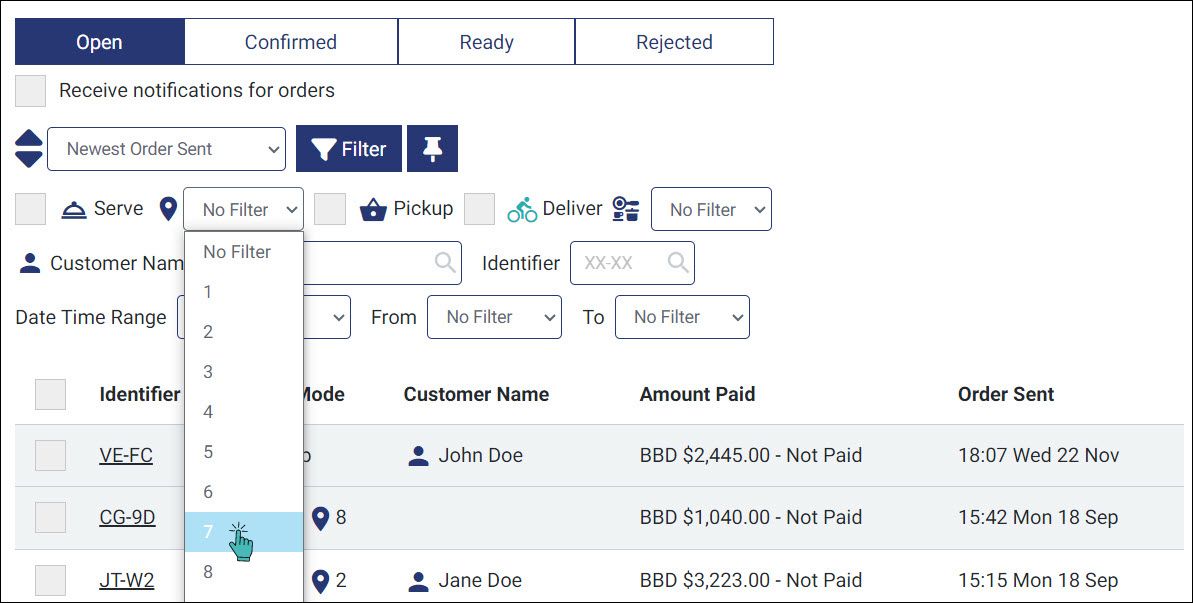This screenshot has height=603, width=1193.
Task: Click the location pin icon in CG-9D row
Action: [320, 519]
